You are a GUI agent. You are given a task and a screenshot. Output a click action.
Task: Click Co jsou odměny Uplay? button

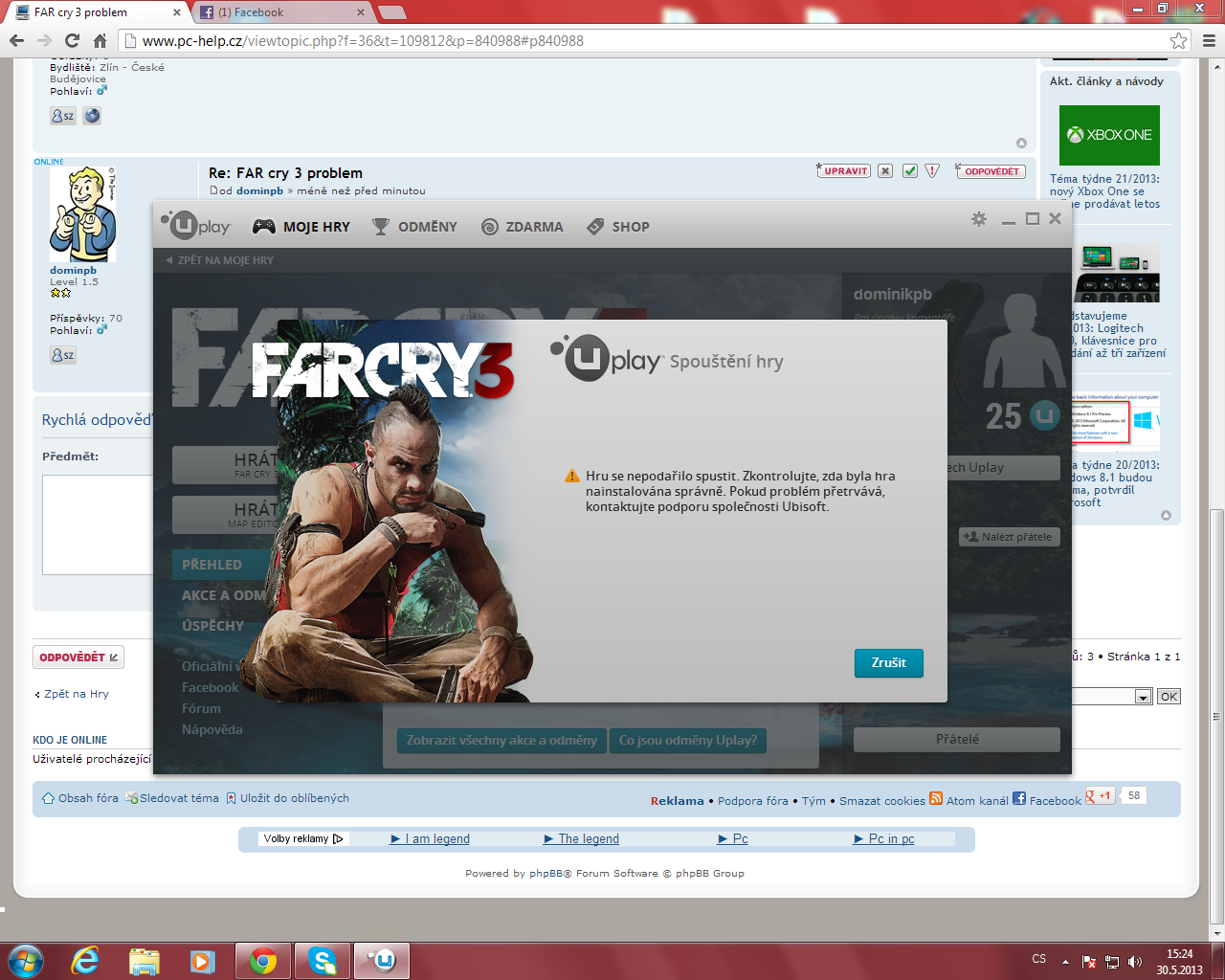(688, 741)
